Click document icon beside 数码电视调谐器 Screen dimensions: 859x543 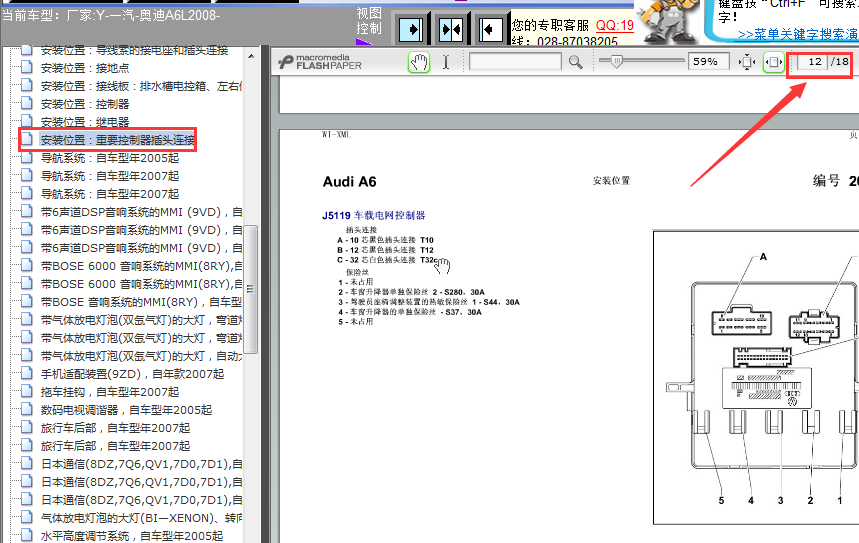click(26, 409)
